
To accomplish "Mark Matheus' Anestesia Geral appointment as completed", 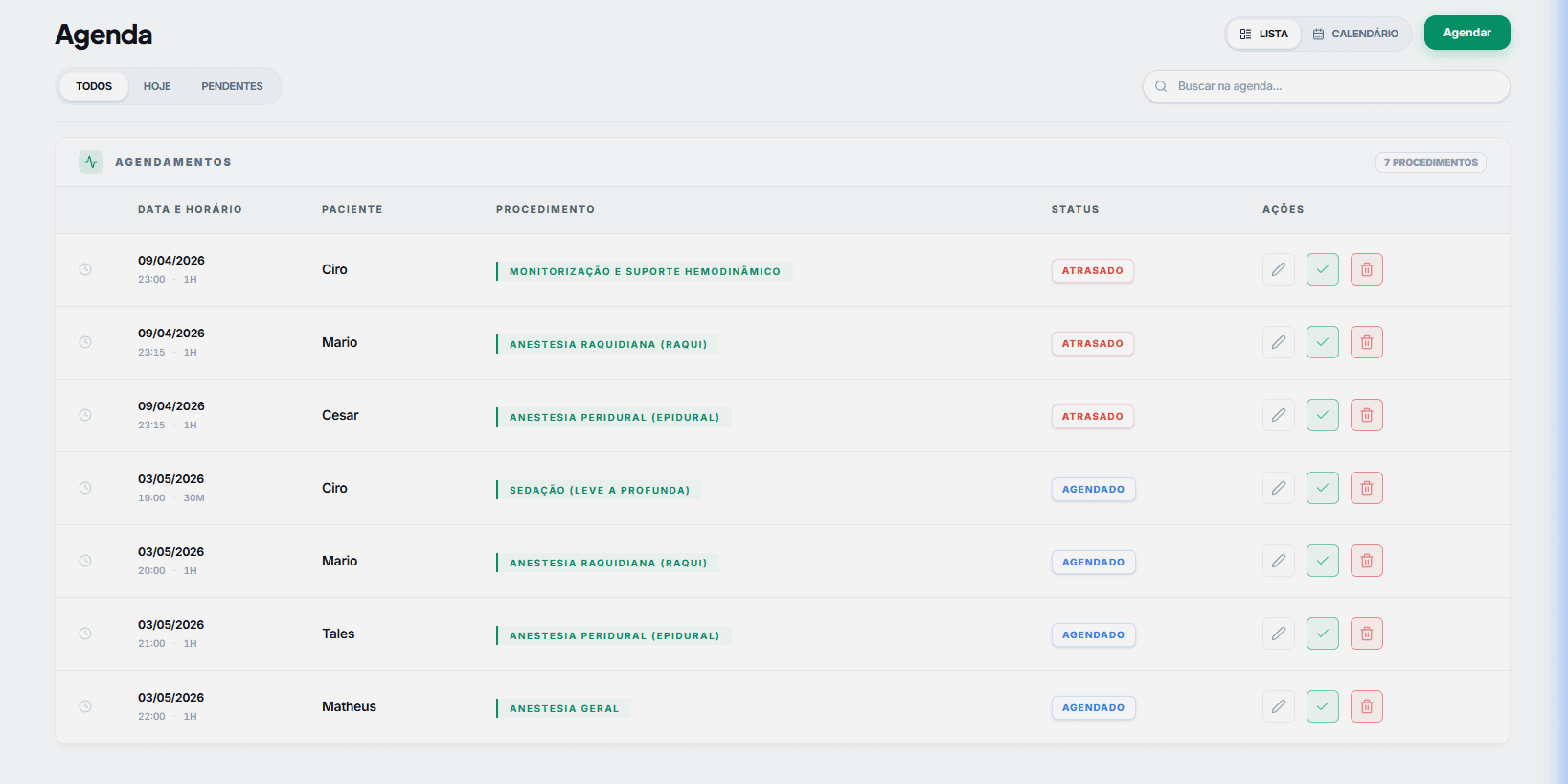I will click(1322, 706).
